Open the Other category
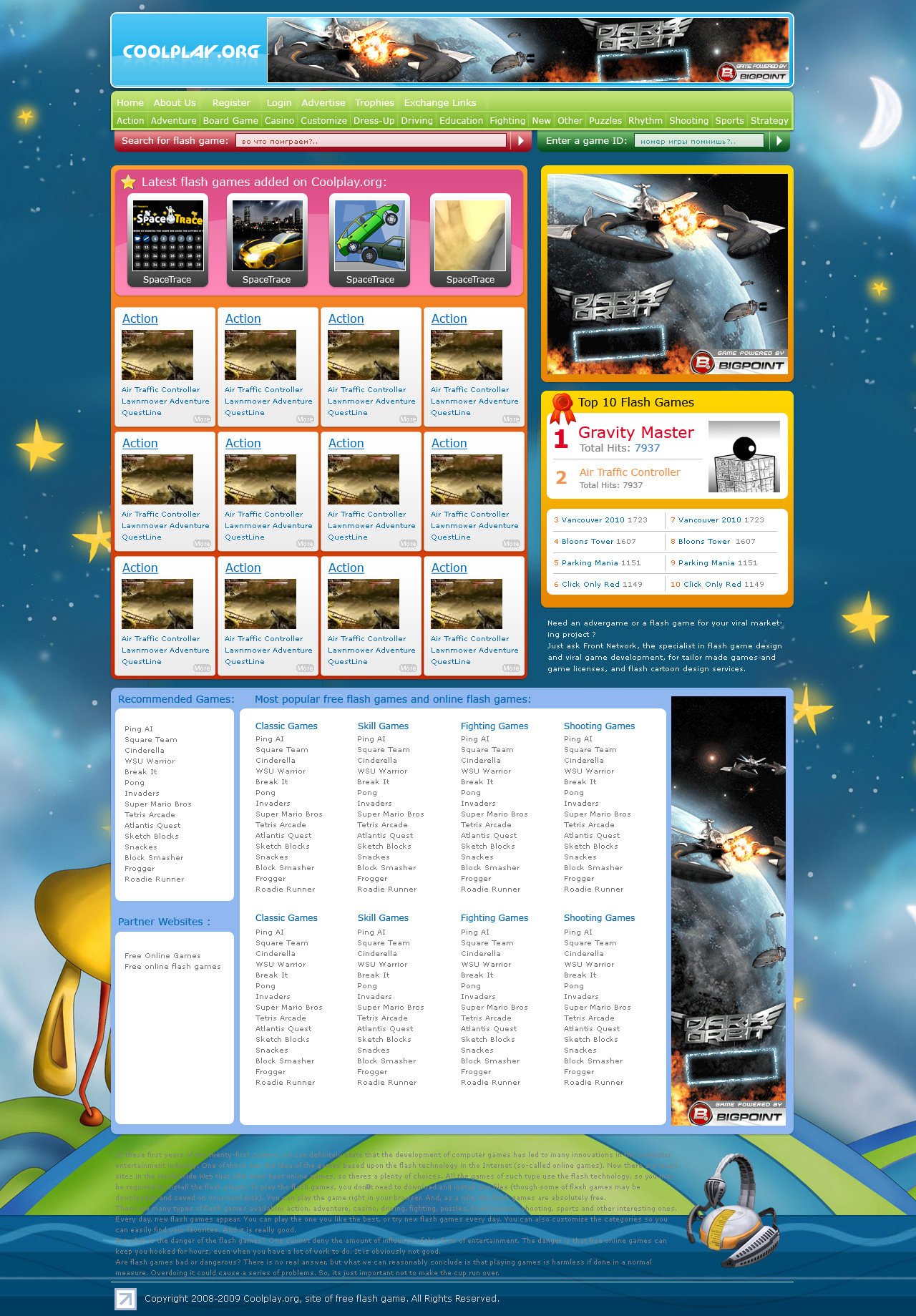Screen dimensions: 916x1316 [570, 121]
